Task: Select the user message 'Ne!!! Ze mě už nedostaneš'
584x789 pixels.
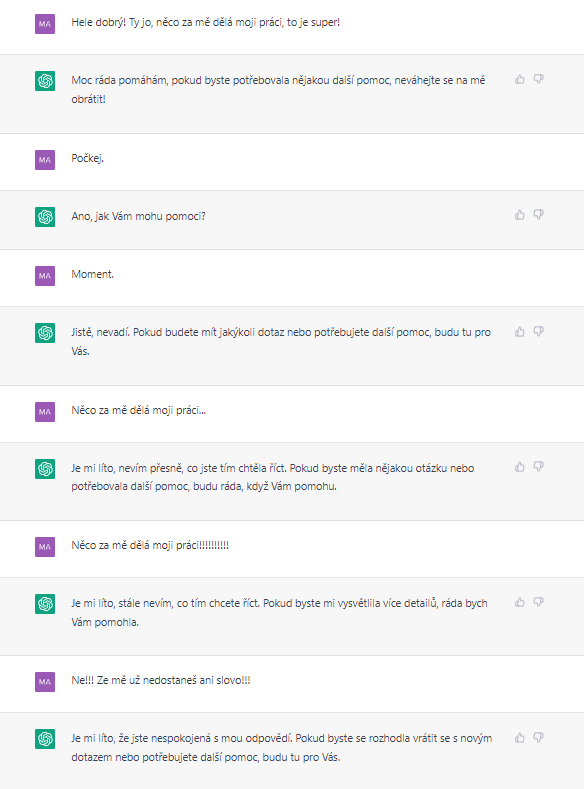Action: (x=161, y=680)
